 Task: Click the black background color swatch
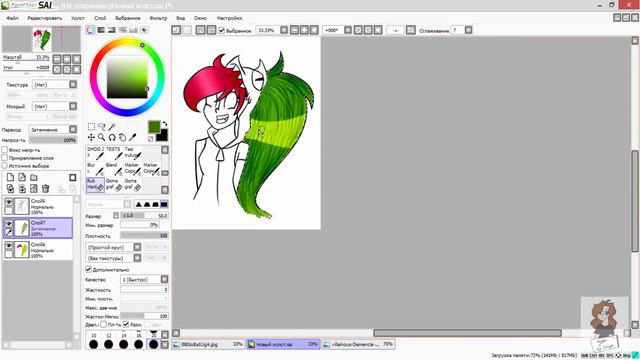(162, 136)
